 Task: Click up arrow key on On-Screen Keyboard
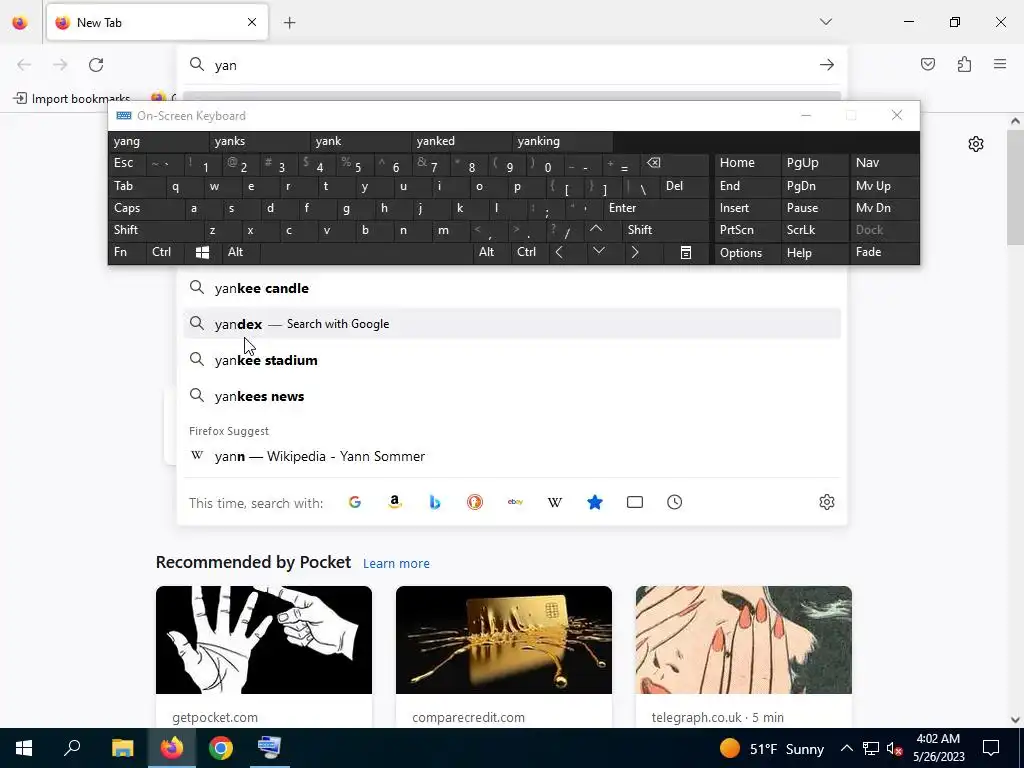(596, 230)
